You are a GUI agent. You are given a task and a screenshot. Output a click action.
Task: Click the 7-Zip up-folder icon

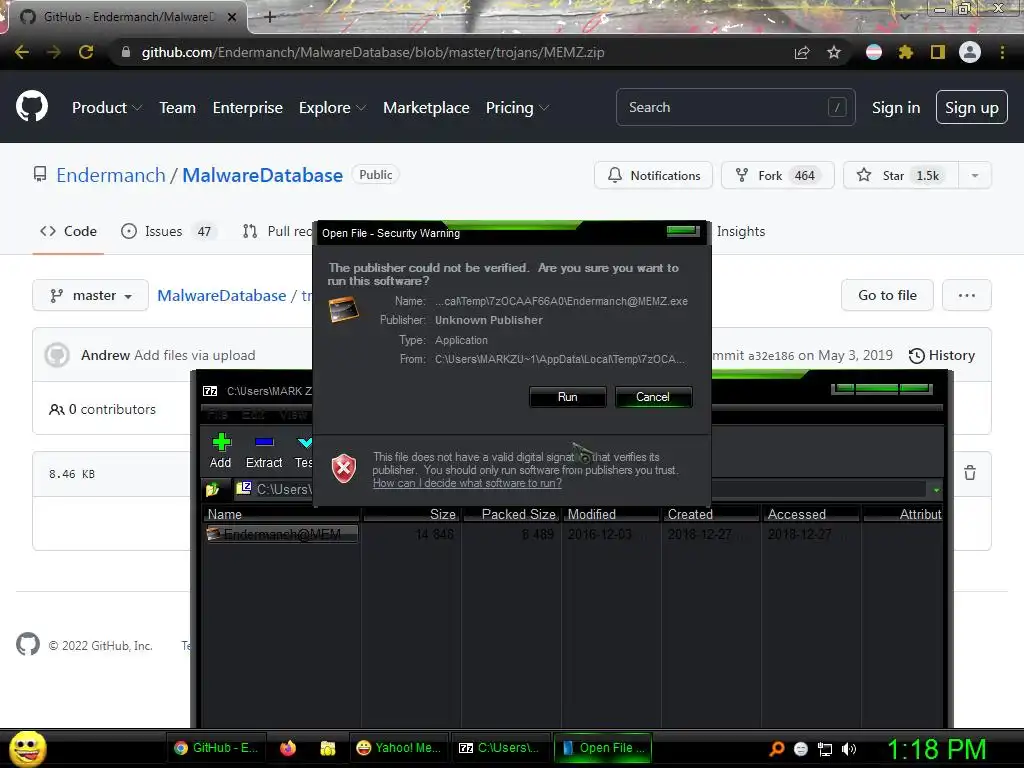[x=212, y=488]
